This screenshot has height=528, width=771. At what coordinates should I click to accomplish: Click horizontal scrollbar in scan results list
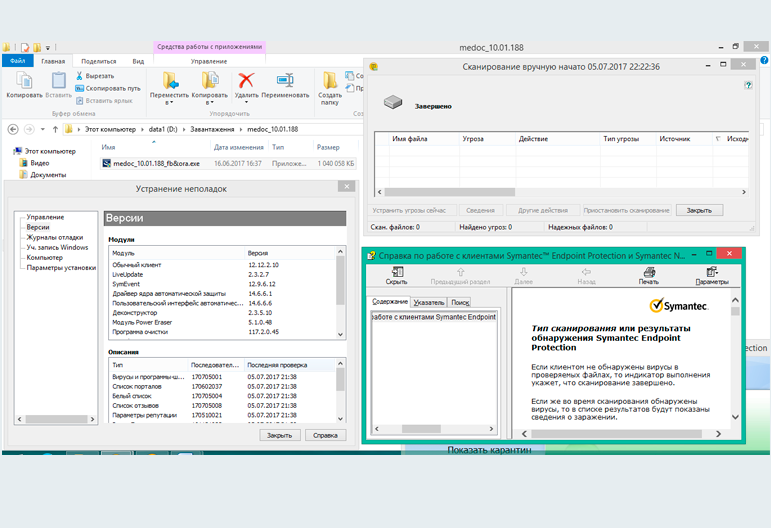tap(449, 192)
